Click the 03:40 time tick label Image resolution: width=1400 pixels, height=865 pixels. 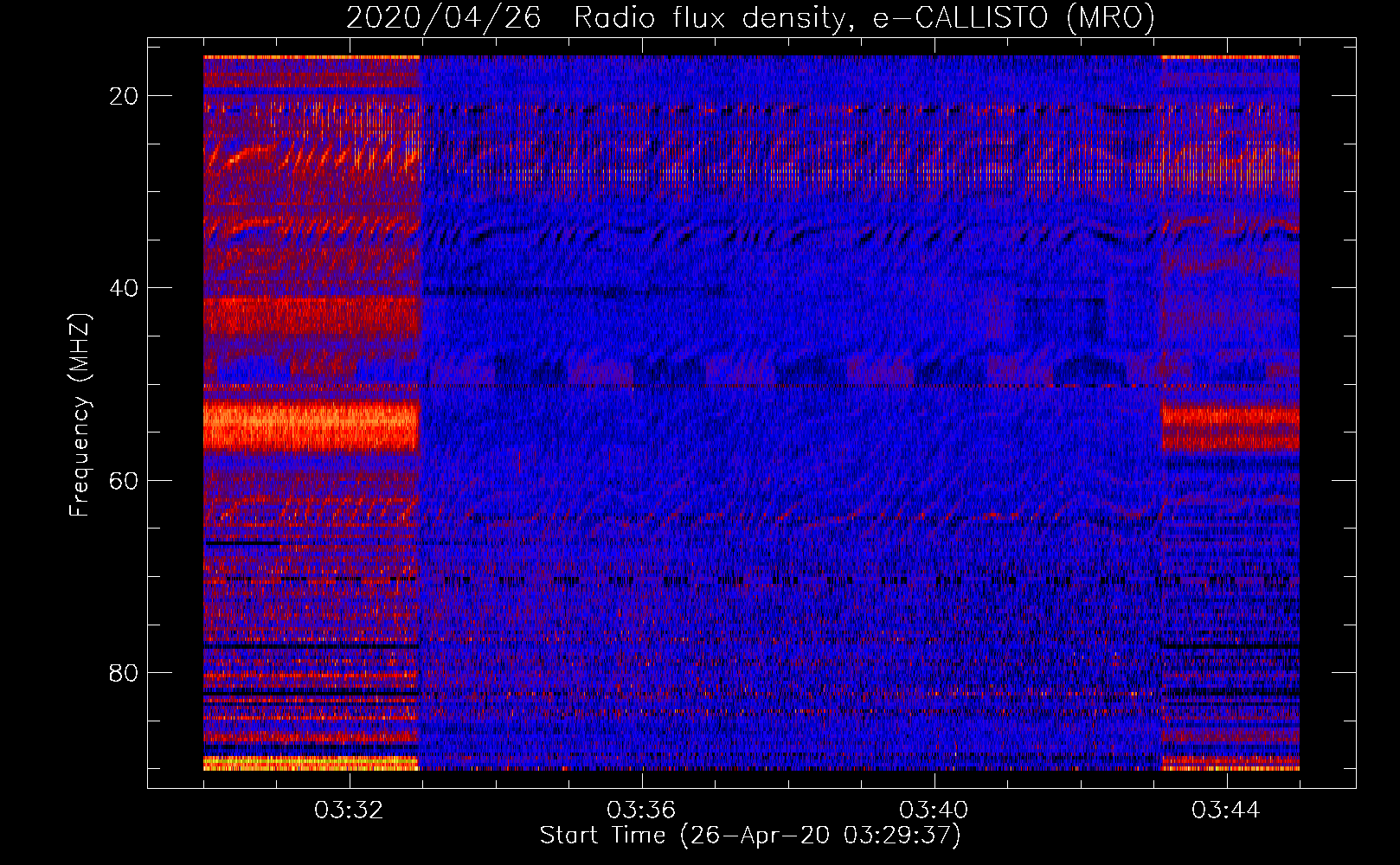[x=934, y=811]
